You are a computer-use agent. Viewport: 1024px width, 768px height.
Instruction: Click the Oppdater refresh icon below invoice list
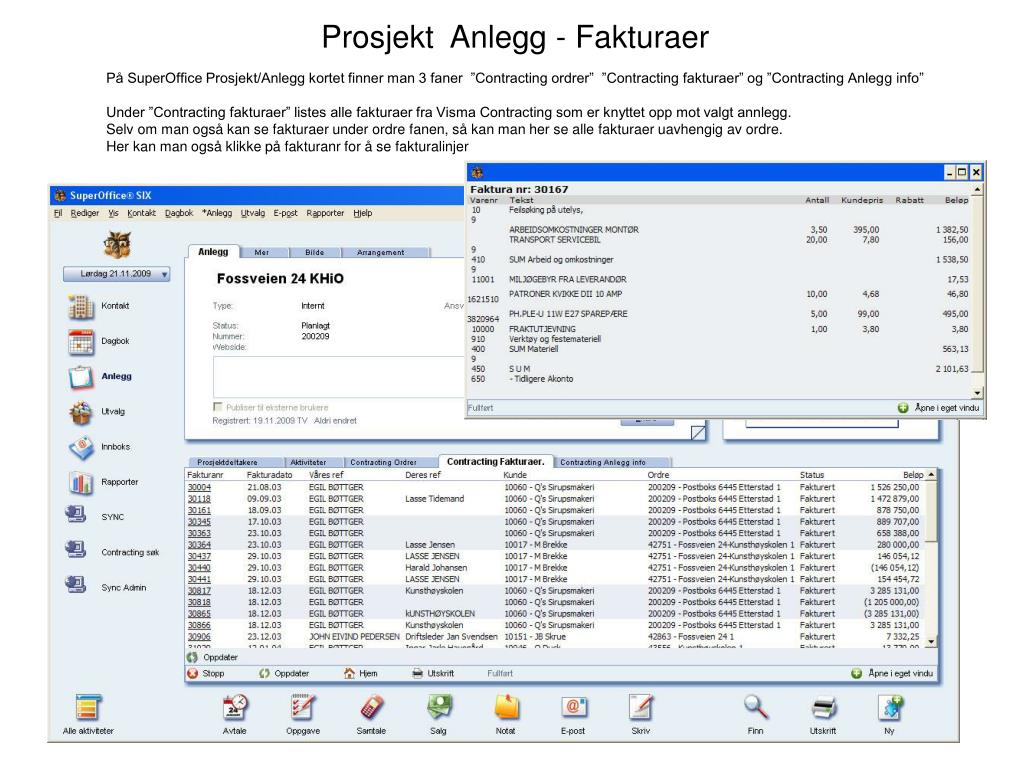[x=192, y=658]
